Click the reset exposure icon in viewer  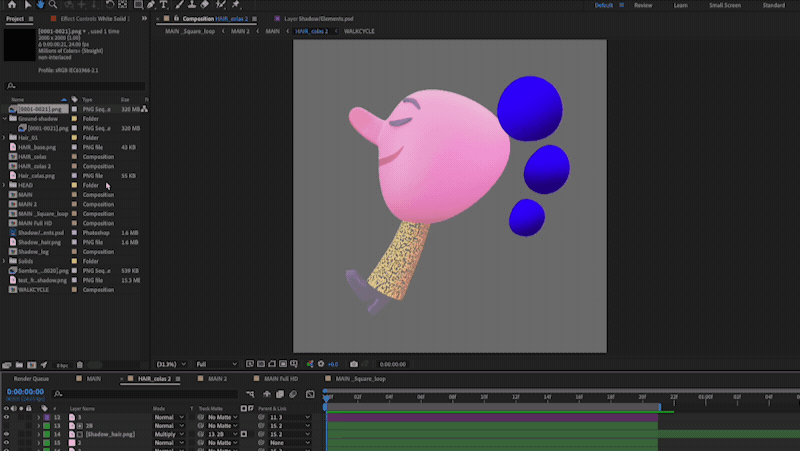pos(321,364)
